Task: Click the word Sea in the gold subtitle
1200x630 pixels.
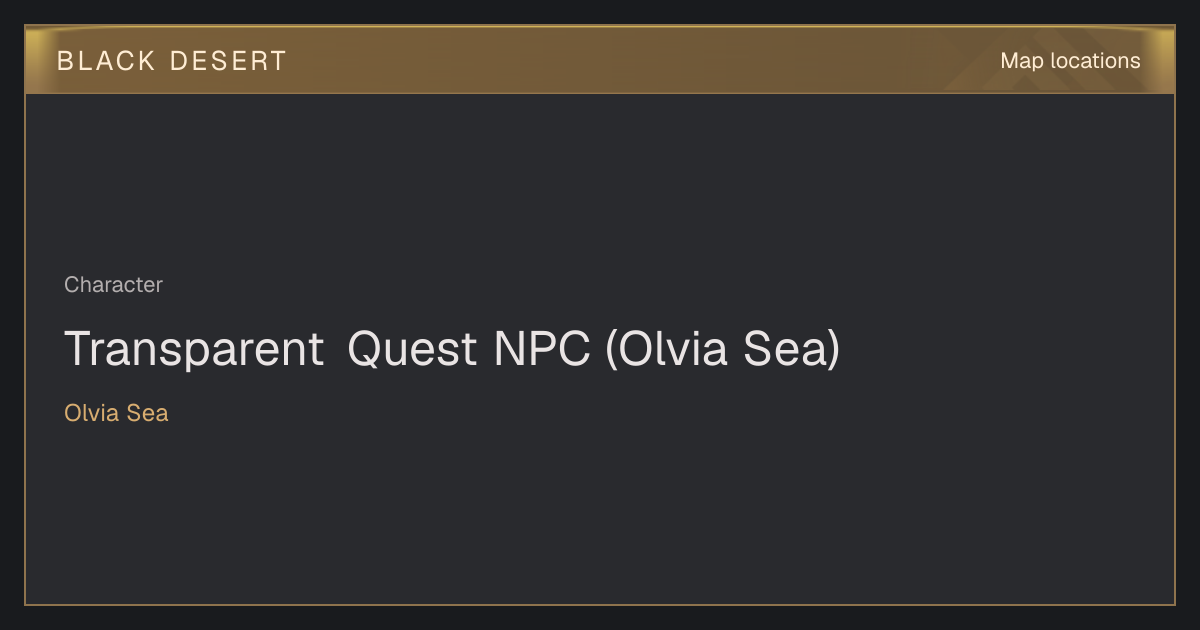Action: click(147, 413)
